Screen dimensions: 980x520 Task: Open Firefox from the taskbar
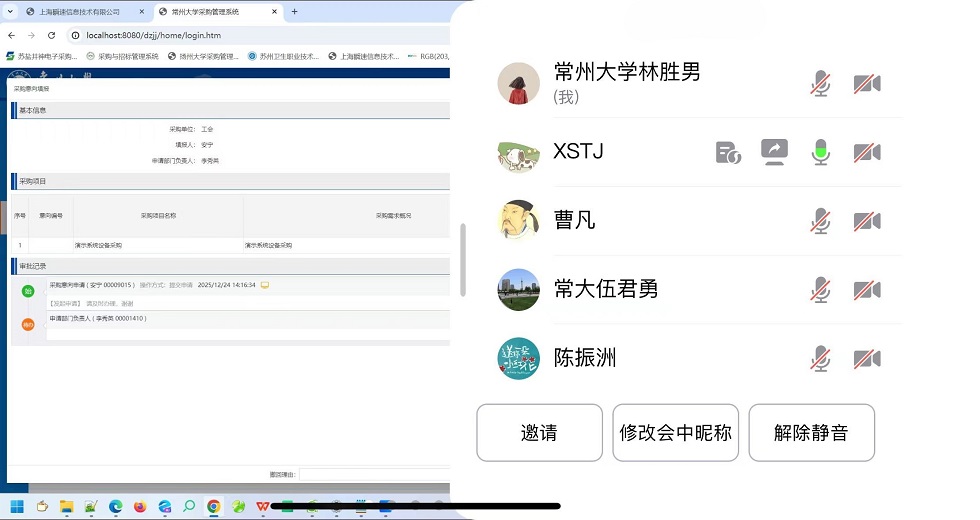(x=139, y=507)
